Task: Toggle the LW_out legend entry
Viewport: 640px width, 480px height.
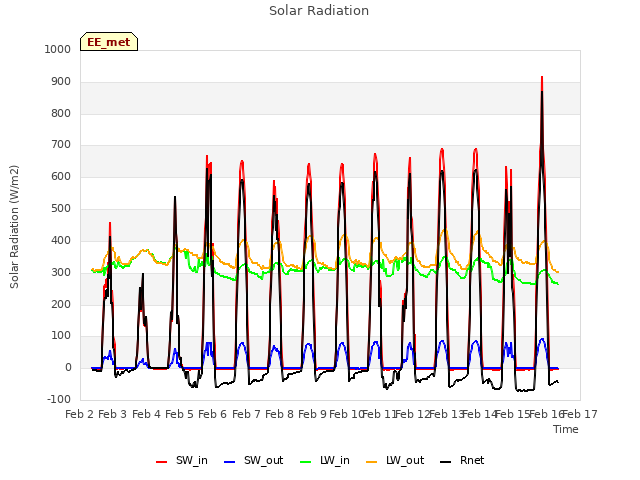Action: pos(395,461)
